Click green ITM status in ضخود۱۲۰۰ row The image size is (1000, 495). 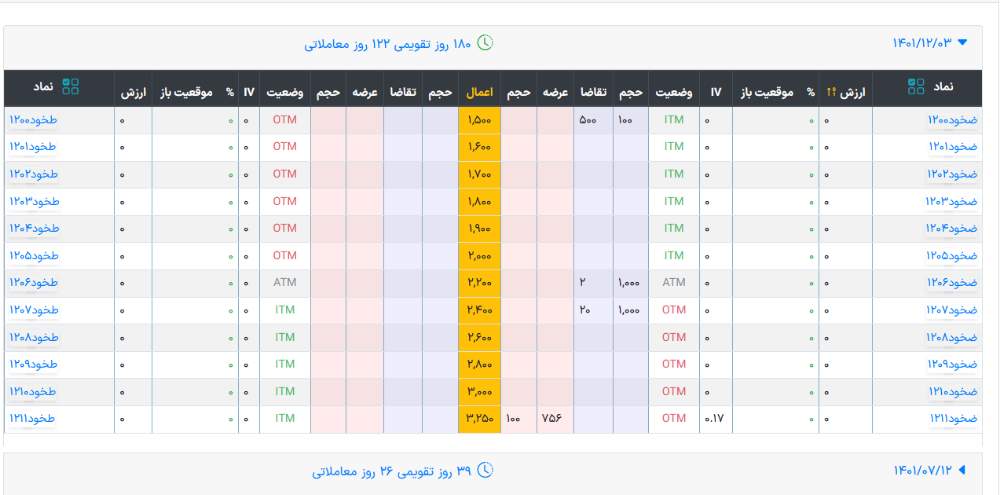[x=673, y=120]
